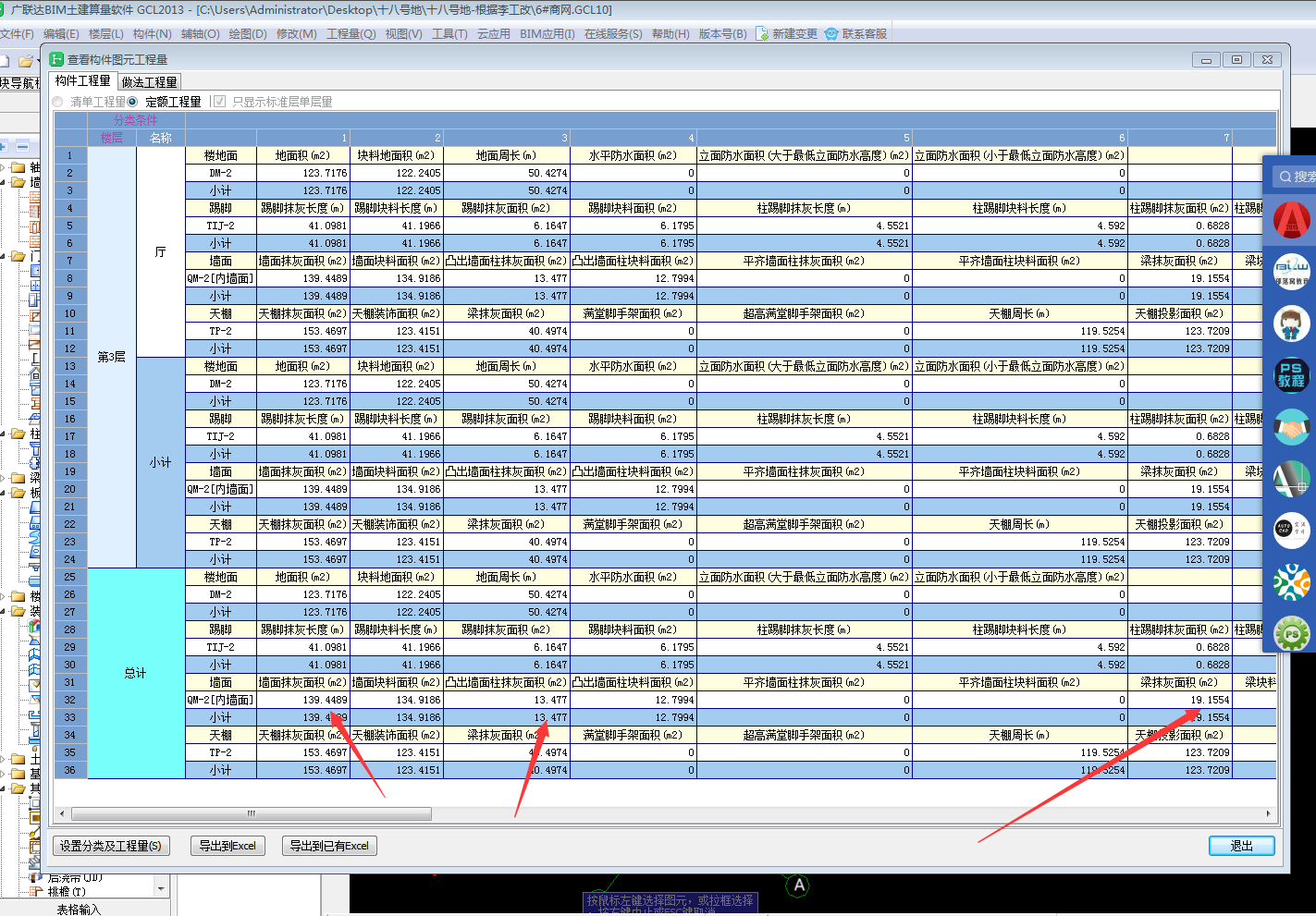Viewport: 1316px width, 916px height.
Task: Toggle the 只显示标准层单层量 checkbox
Action: [219, 102]
